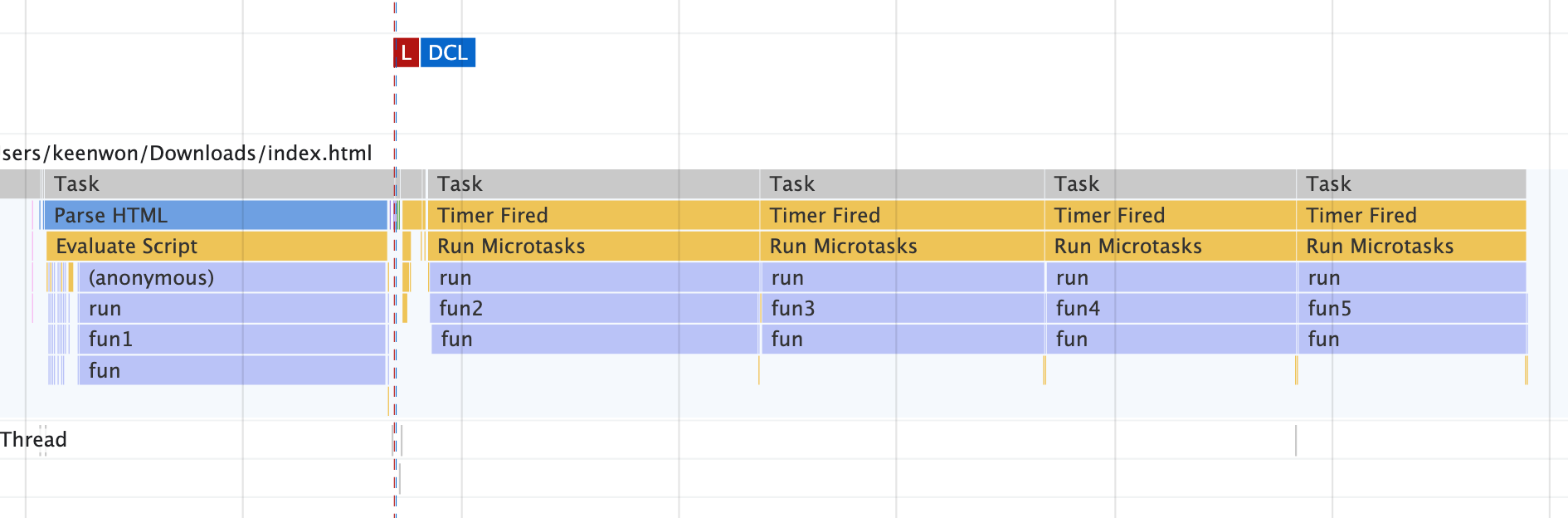Click the fun2 flame chart entry

click(x=593, y=309)
